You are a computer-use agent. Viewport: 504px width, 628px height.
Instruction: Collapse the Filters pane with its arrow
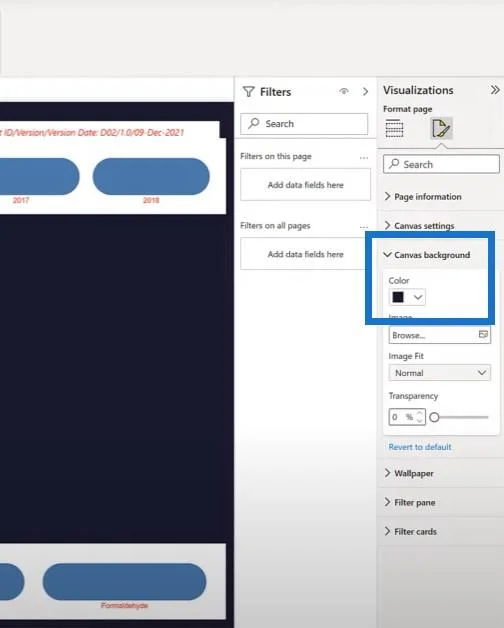coord(365,91)
